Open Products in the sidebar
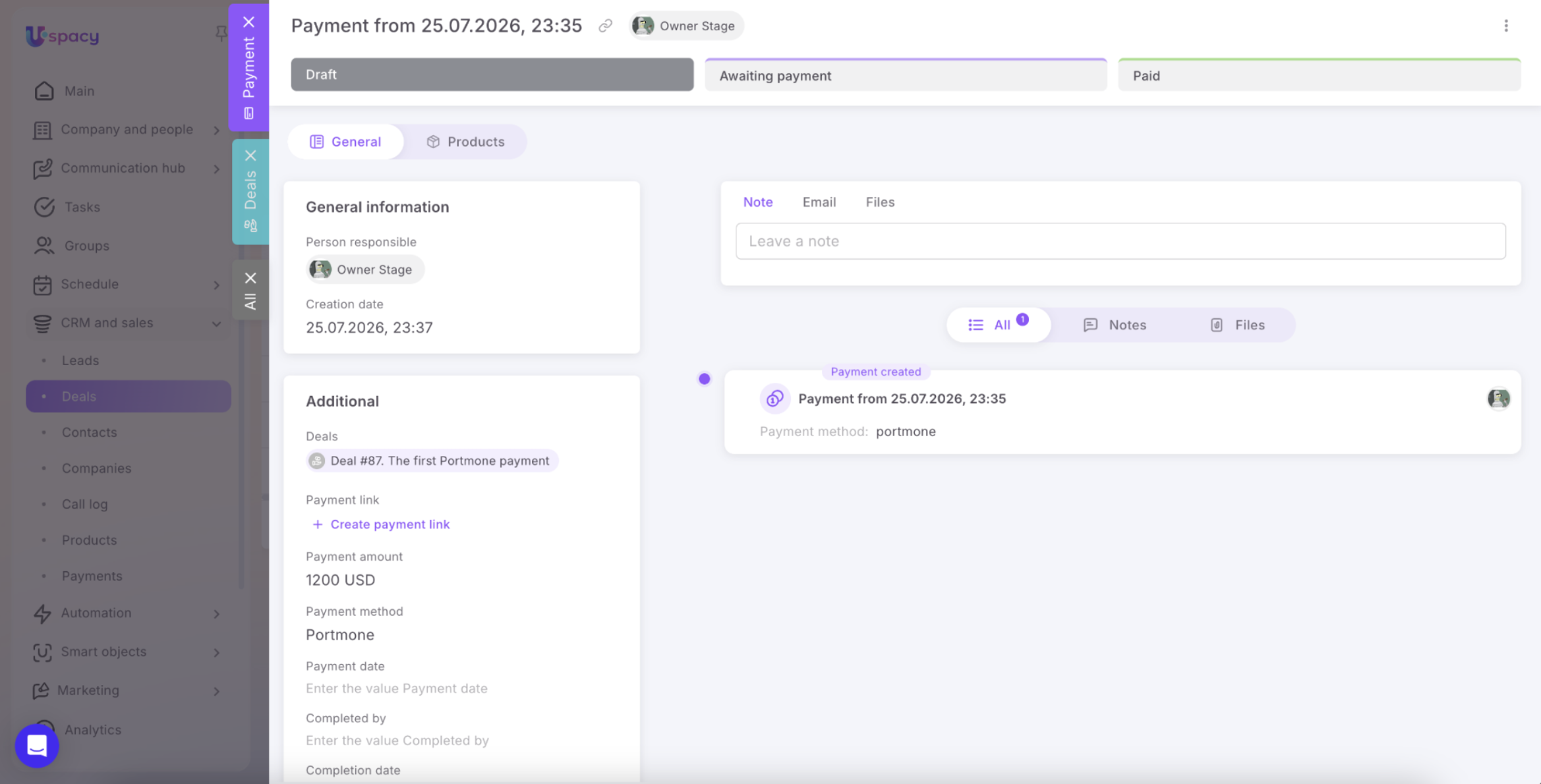This screenshot has width=1541, height=784. click(x=89, y=540)
